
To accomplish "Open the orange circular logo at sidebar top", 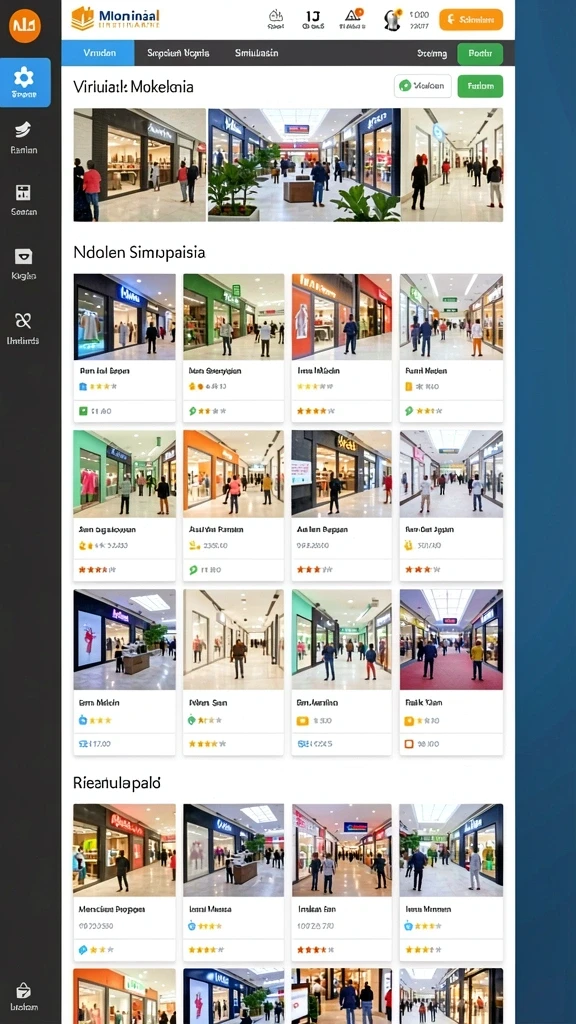I will pos(25,26).
